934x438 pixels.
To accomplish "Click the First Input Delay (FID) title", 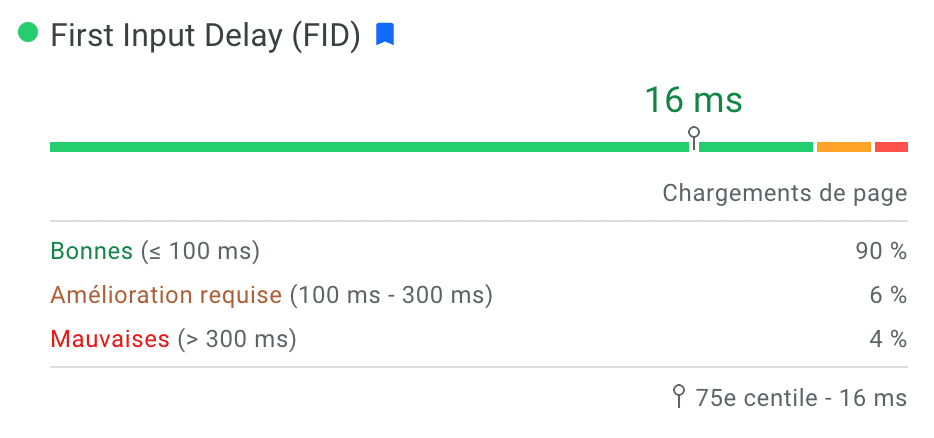I will [206, 35].
